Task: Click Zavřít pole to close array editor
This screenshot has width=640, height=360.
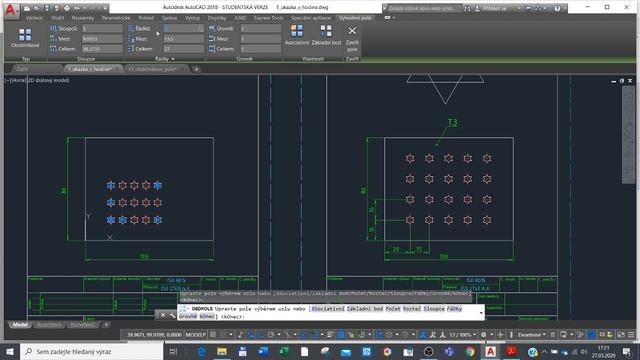Action: click(x=352, y=39)
